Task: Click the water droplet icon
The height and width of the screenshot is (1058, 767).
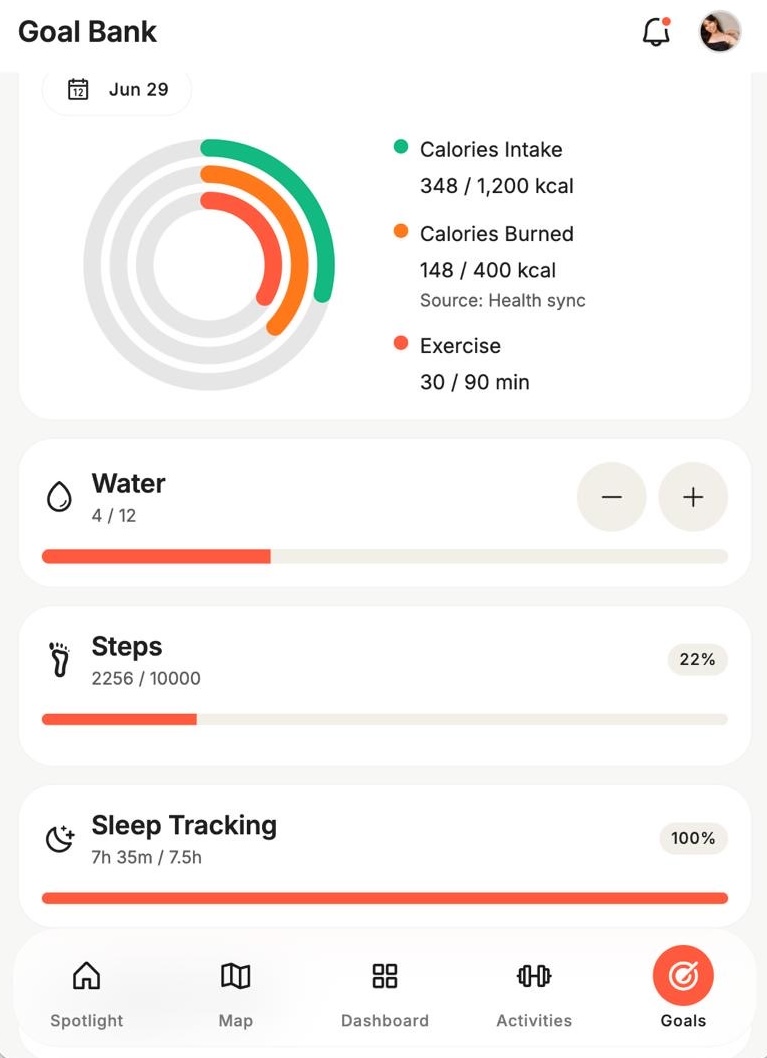Action: coord(59,497)
